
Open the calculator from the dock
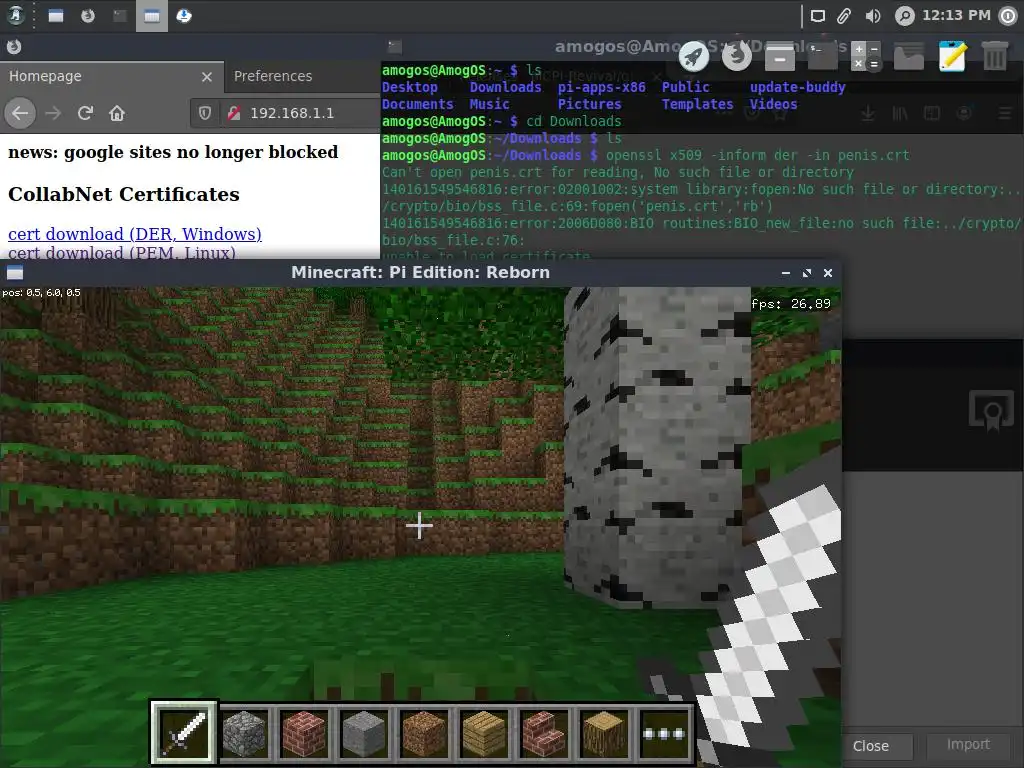click(x=866, y=57)
